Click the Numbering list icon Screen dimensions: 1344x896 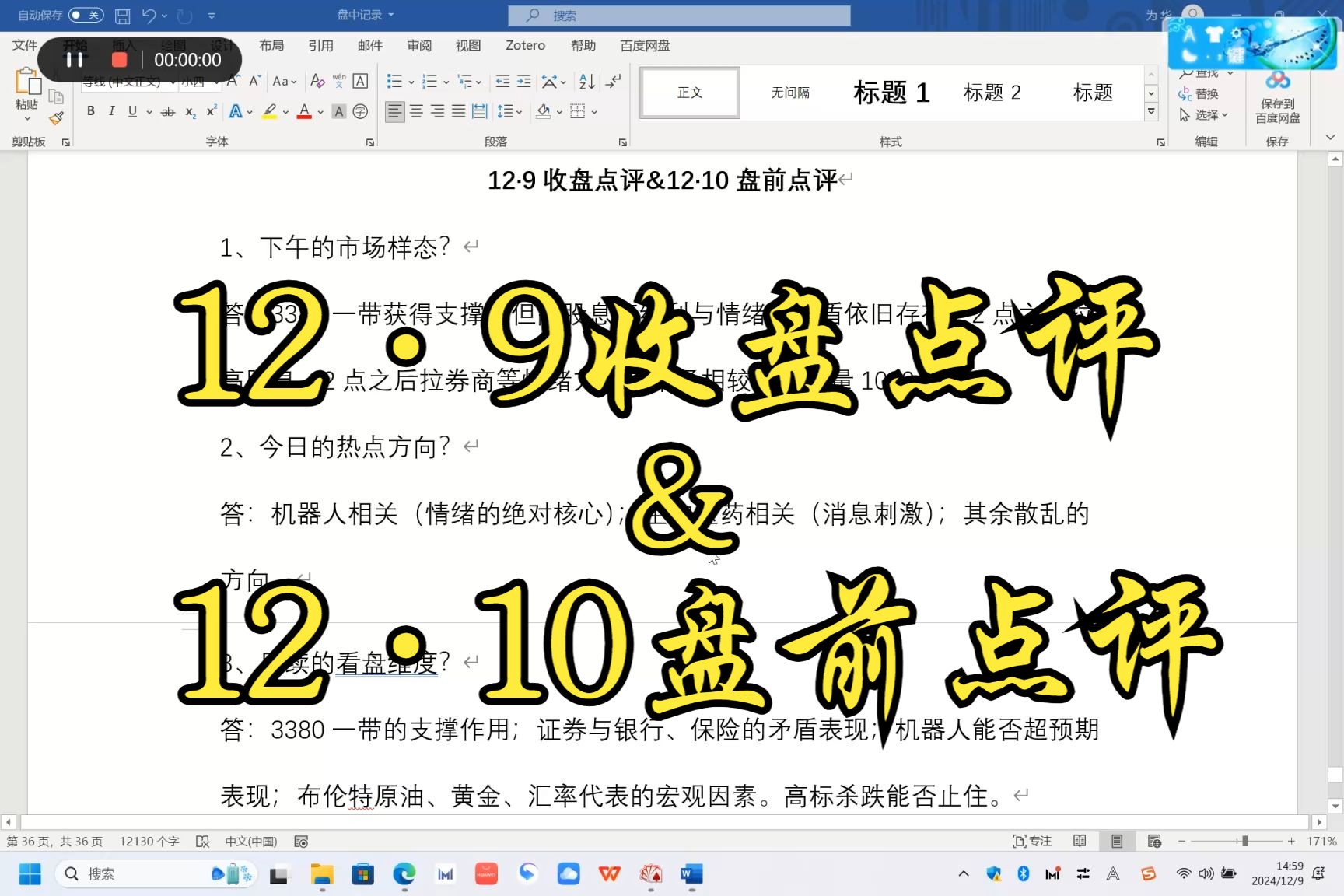coord(429,81)
